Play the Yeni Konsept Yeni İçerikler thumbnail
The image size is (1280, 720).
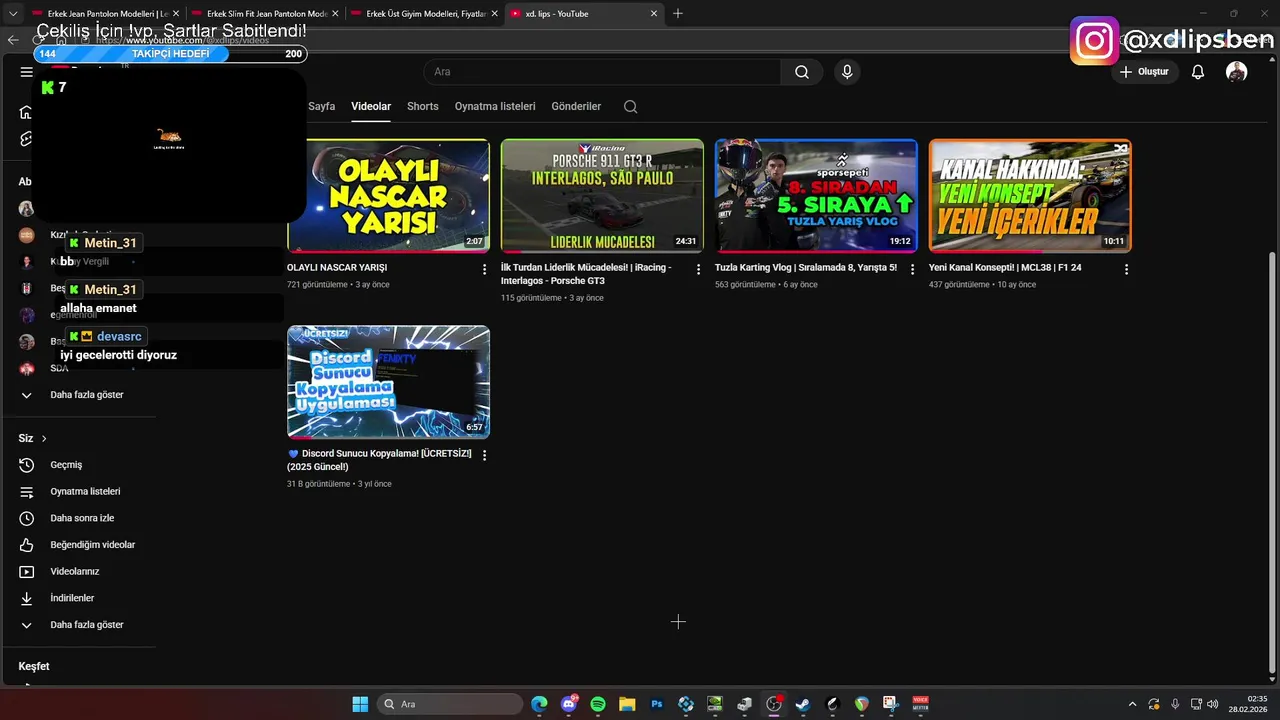[1030, 196]
